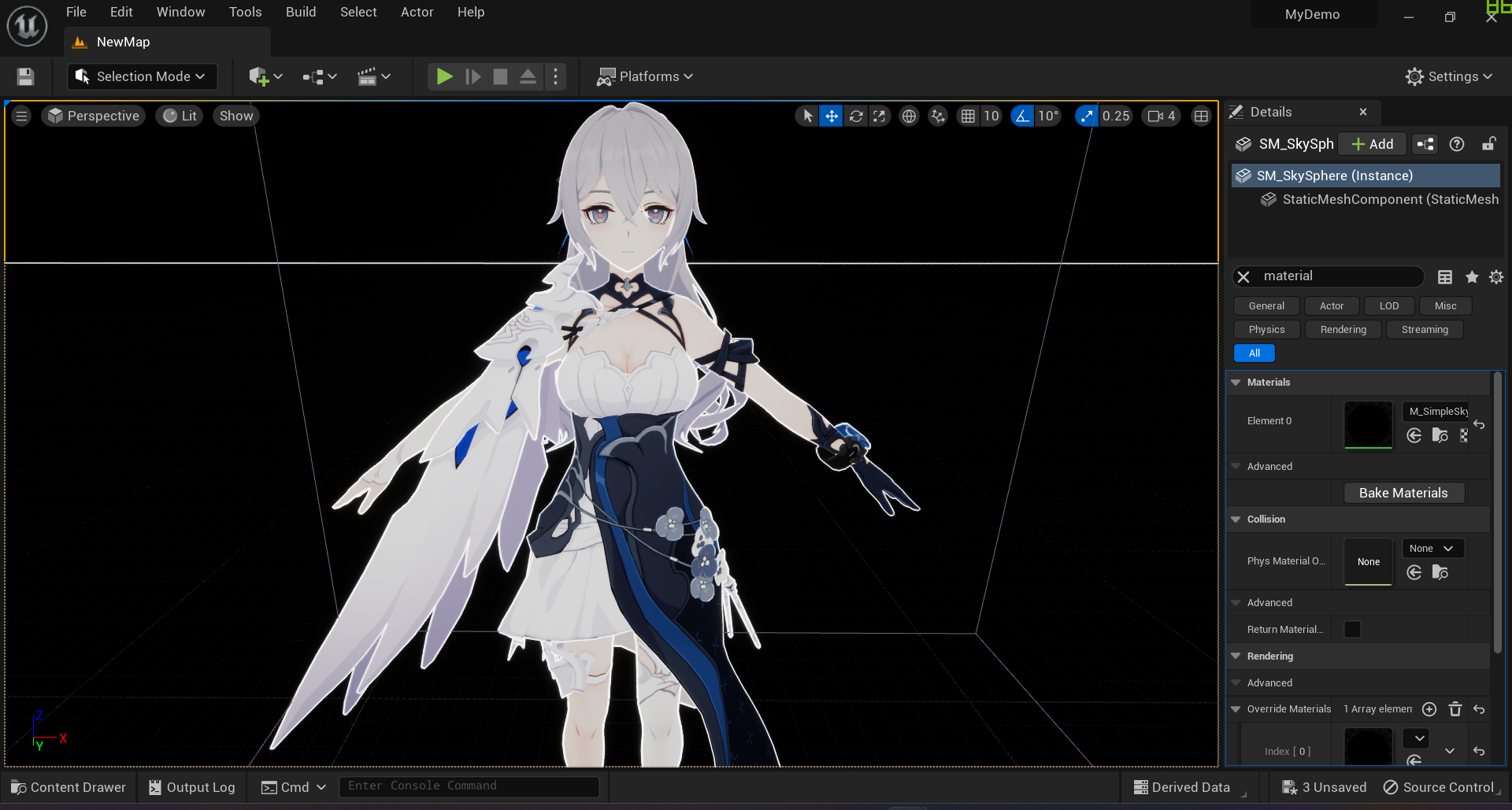
Task: Open the Selection Mode dropdown
Action: coord(142,76)
